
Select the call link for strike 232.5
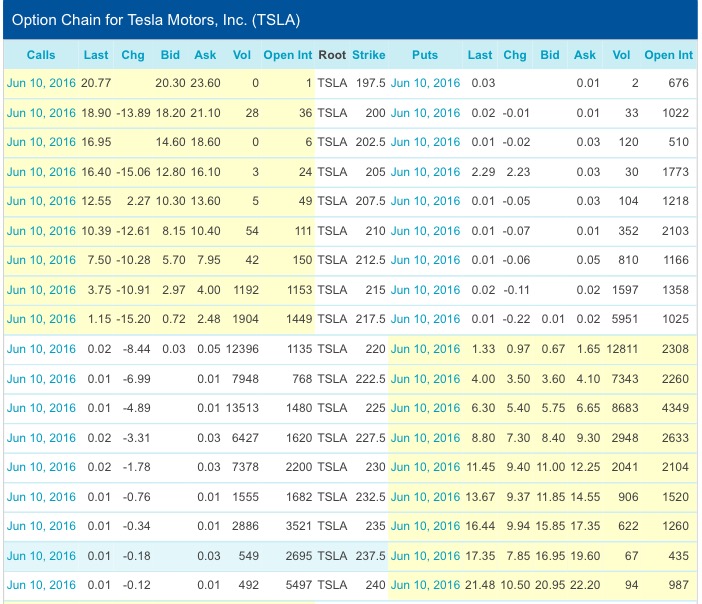click(x=41, y=497)
